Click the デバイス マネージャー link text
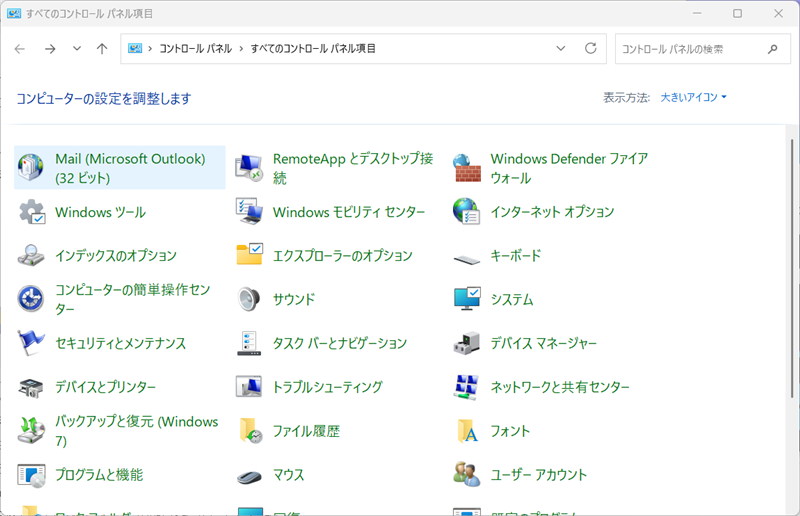Image resolution: width=800 pixels, height=516 pixels. pyautogui.click(x=543, y=343)
